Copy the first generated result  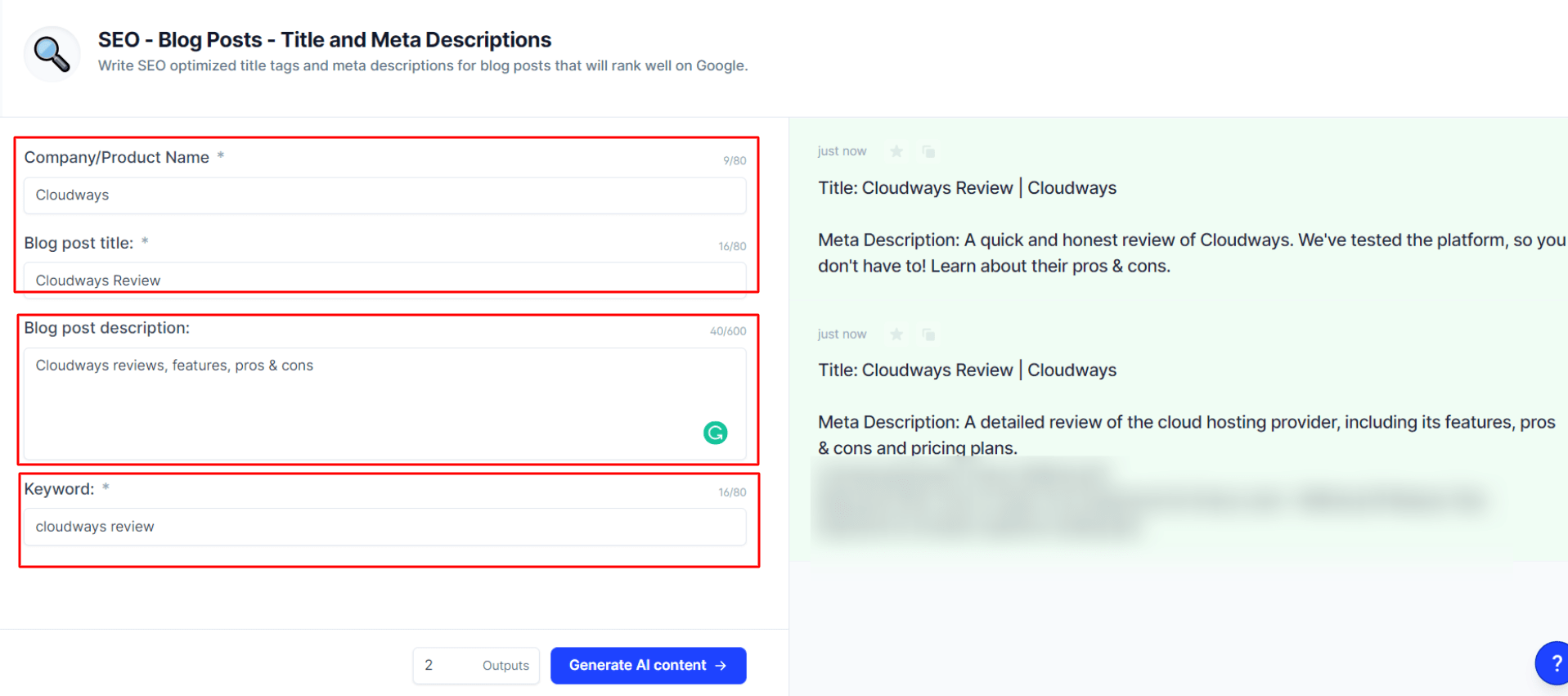(928, 151)
